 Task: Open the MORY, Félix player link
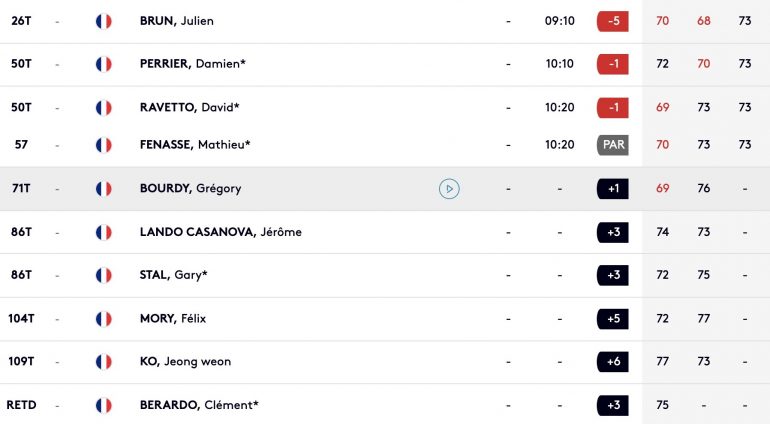173,318
